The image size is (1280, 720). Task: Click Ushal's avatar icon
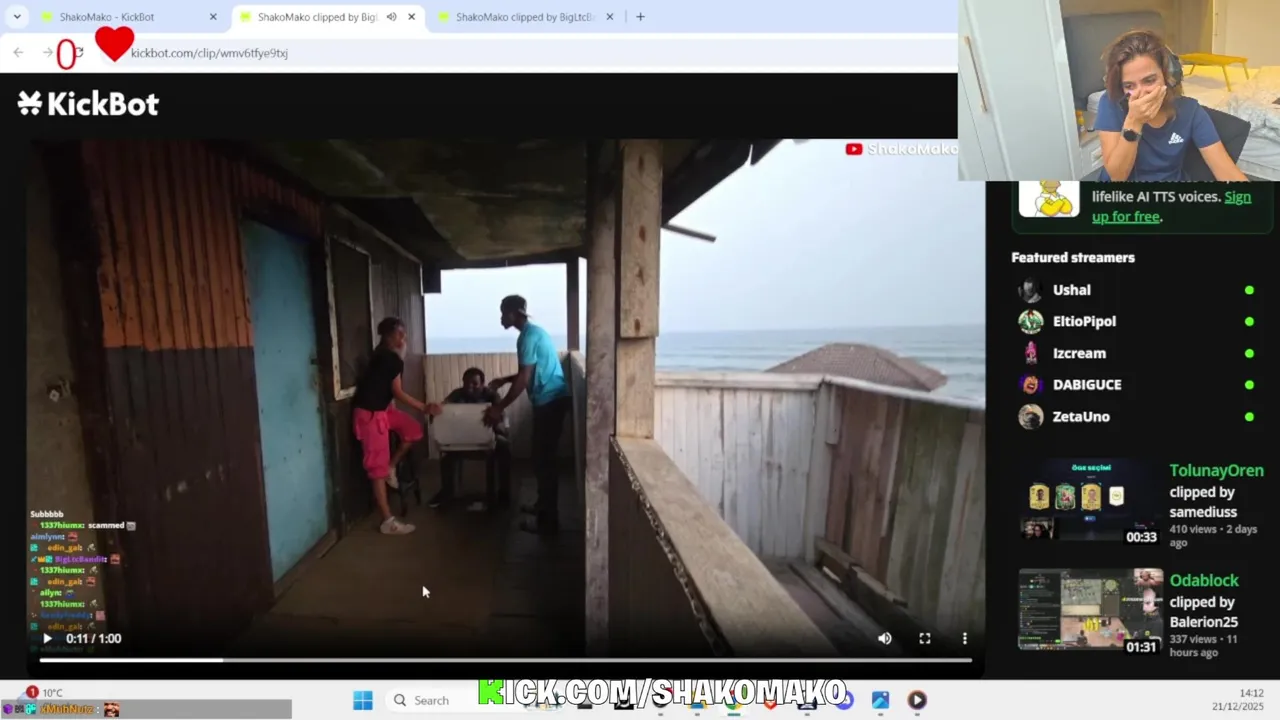(1030, 290)
